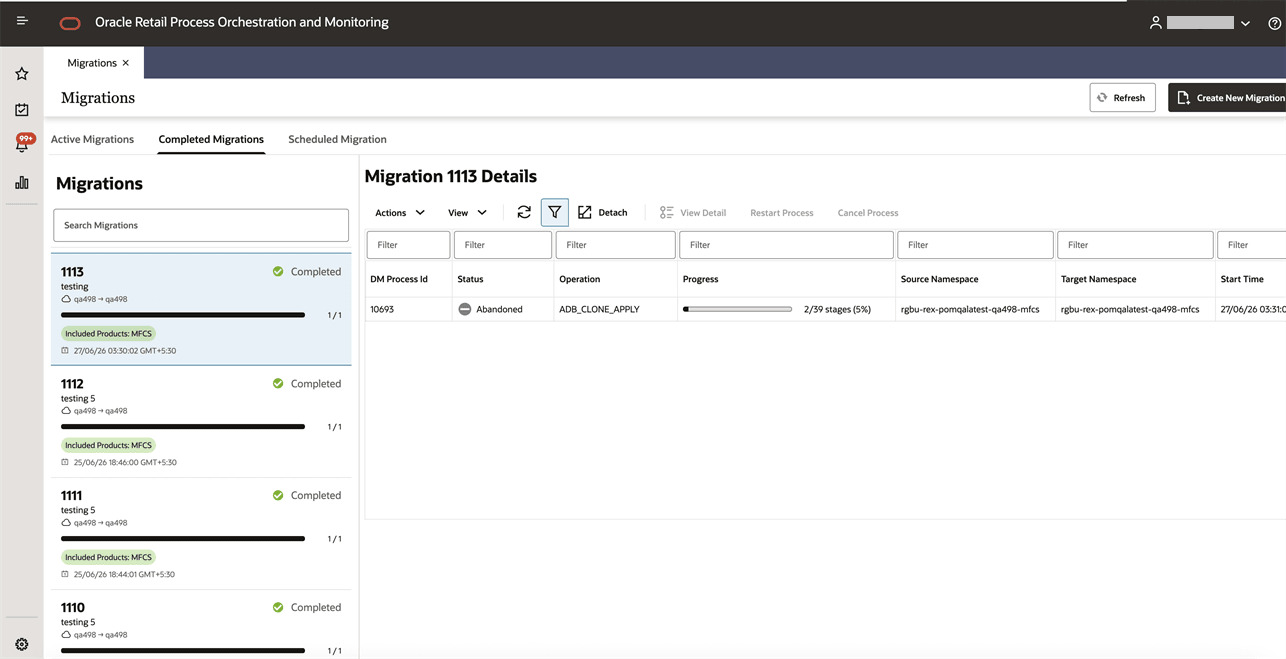1286x659 pixels.
Task: Click Completed check icon for 1110
Action: point(278,607)
